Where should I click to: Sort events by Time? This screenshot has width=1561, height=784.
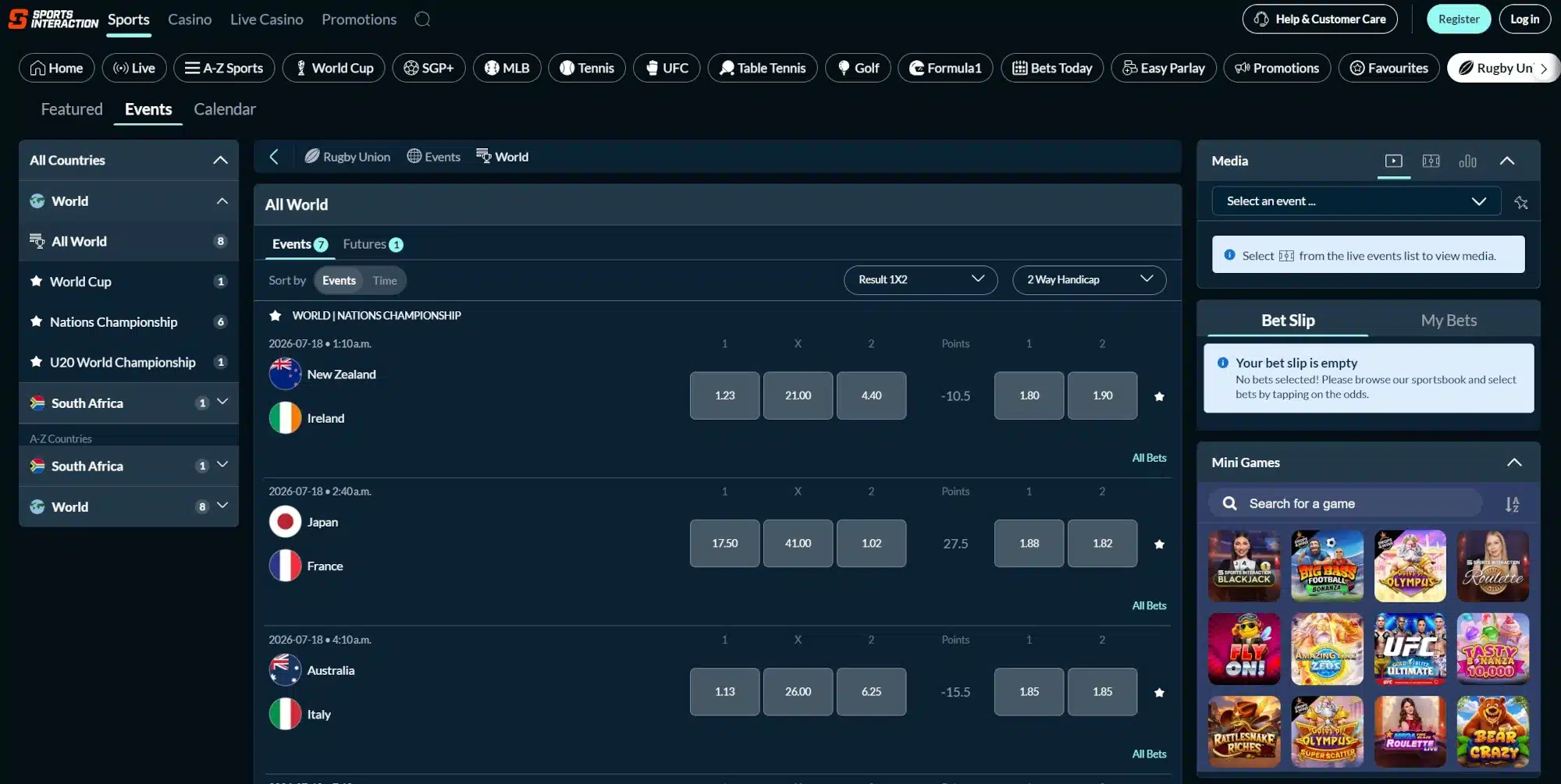click(x=385, y=281)
